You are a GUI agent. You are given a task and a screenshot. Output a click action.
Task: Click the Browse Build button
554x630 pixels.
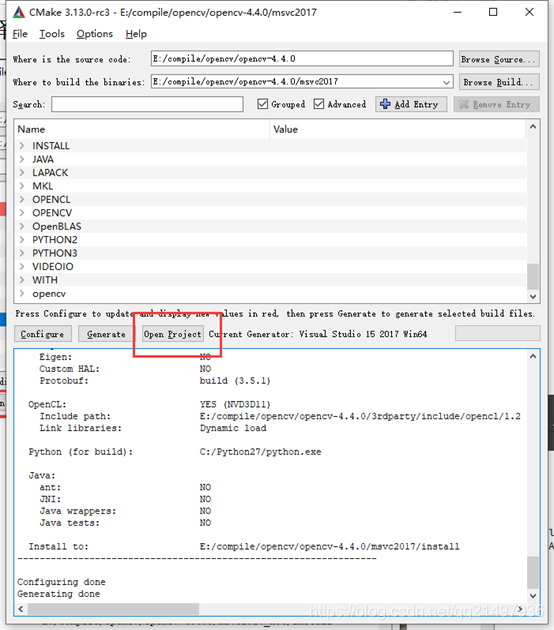499,82
